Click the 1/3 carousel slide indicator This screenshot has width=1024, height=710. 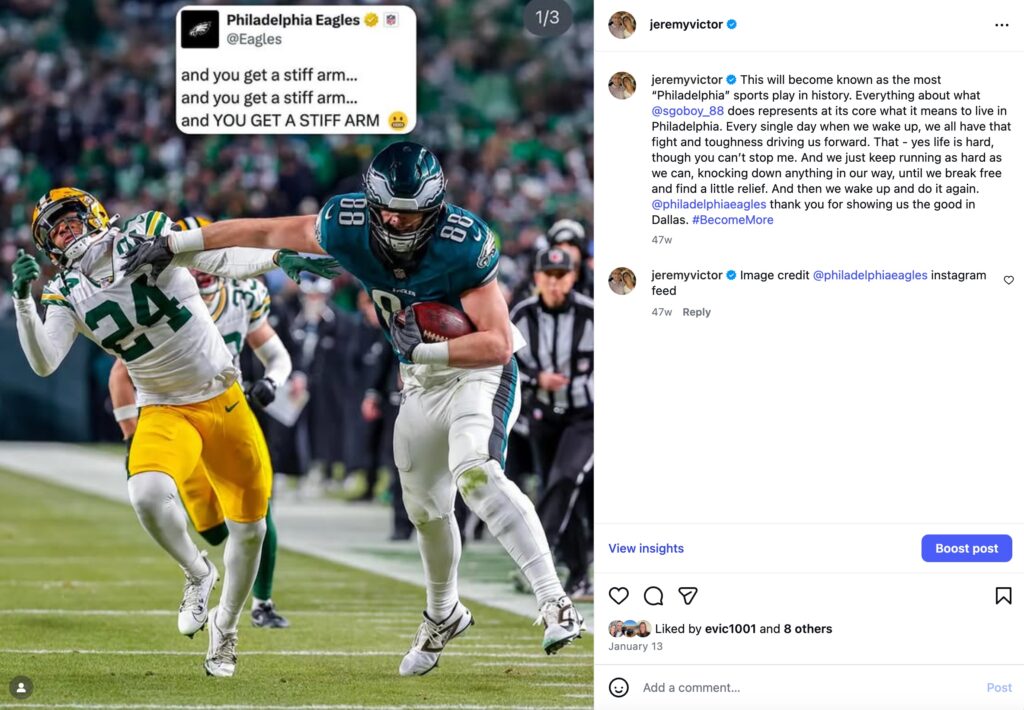pyautogui.click(x=547, y=18)
